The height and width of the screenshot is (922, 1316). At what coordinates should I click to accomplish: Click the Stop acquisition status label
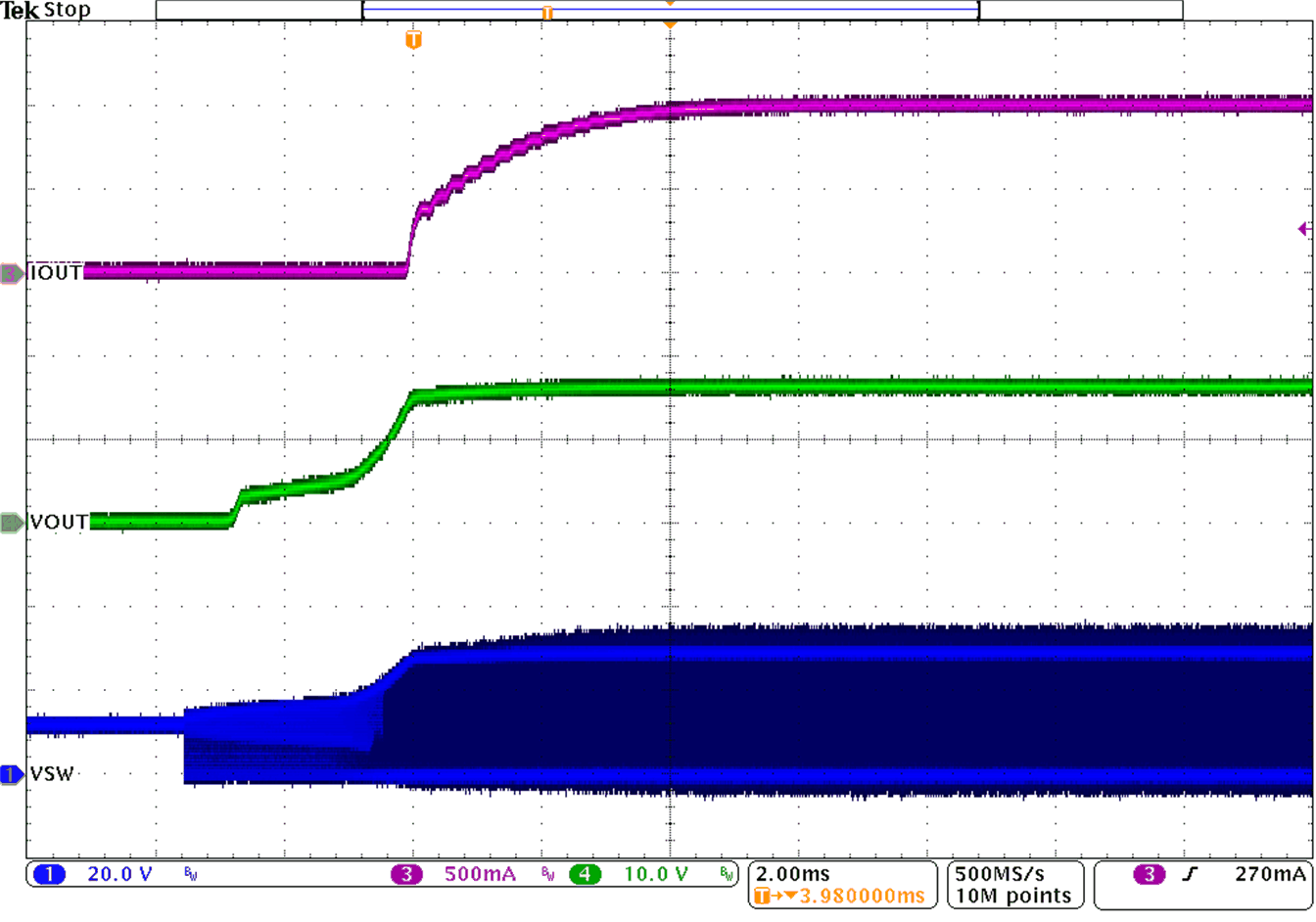(68, 11)
